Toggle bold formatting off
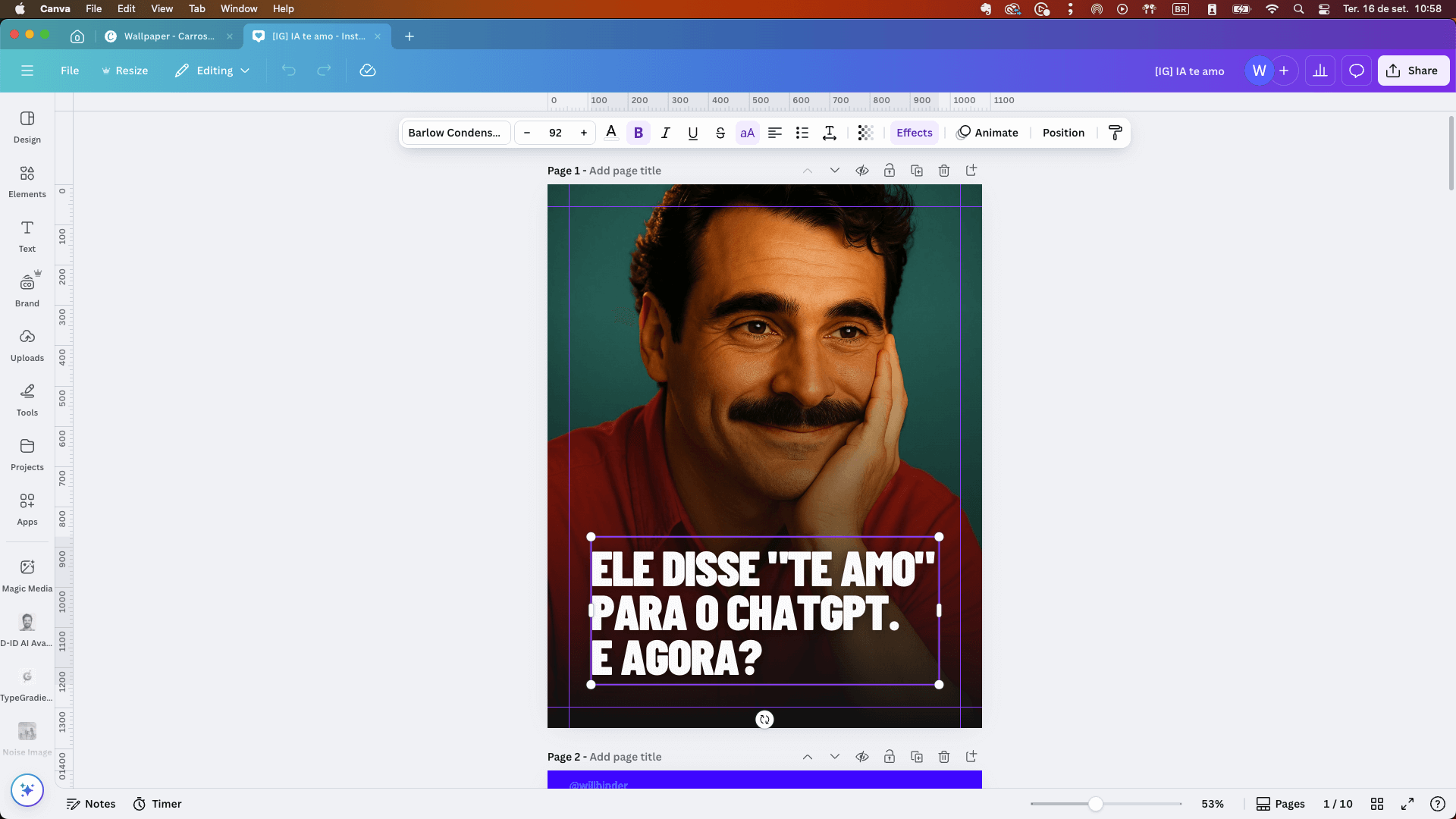The height and width of the screenshot is (819, 1456). coord(639,133)
